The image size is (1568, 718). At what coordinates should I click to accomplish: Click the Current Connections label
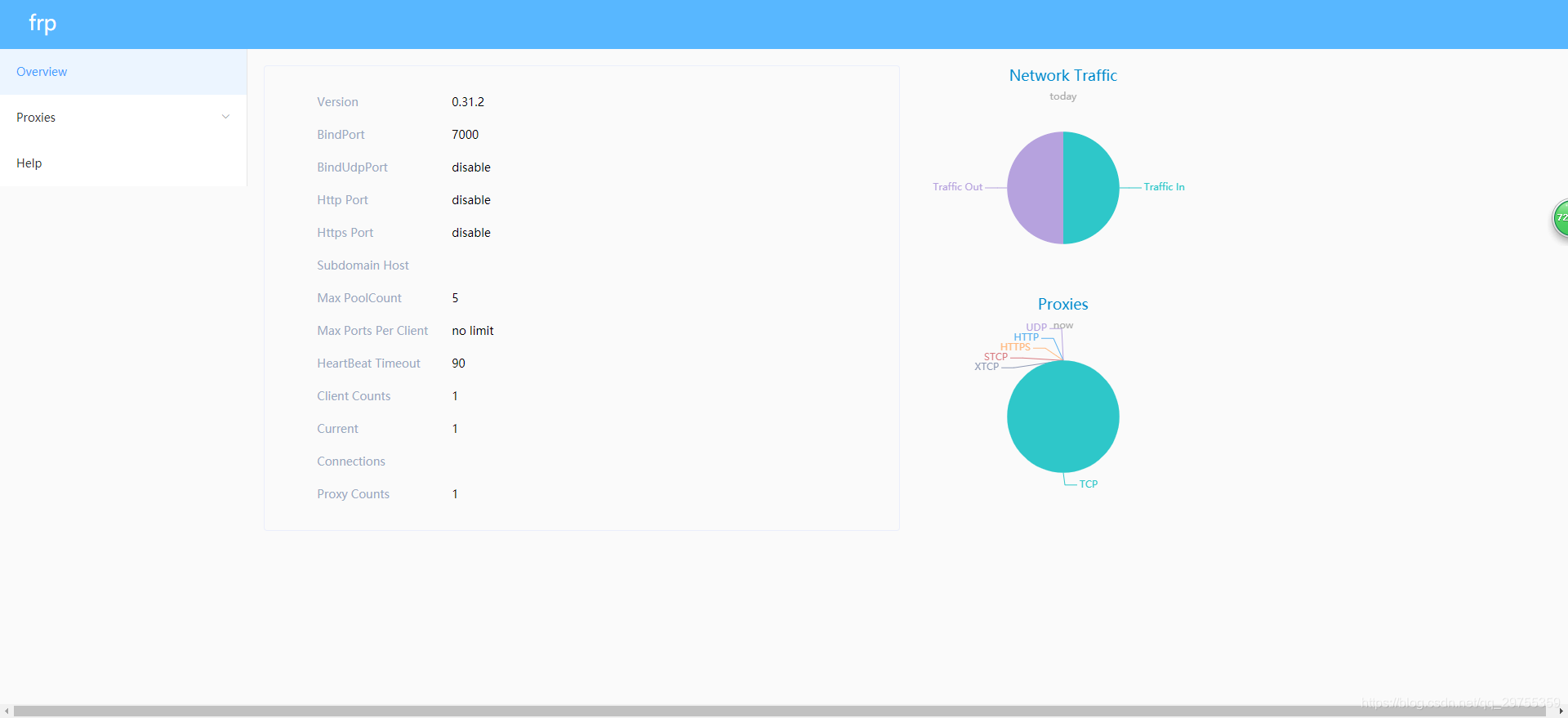(x=351, y=445)
